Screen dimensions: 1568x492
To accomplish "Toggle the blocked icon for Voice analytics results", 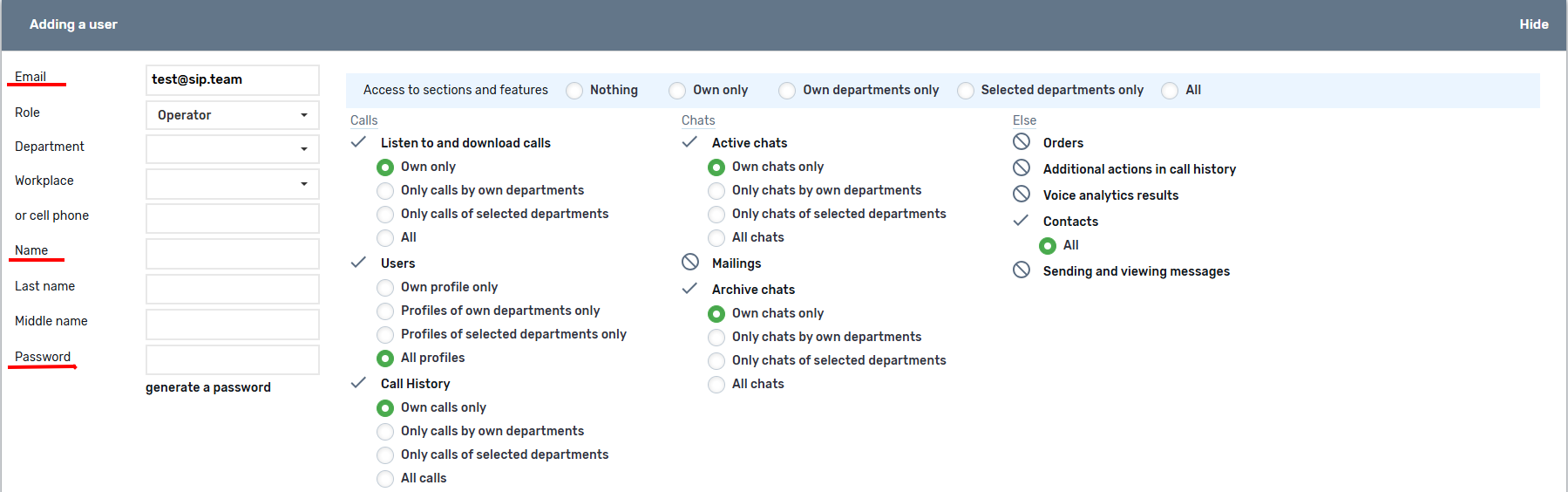I will pos(1022,195).
